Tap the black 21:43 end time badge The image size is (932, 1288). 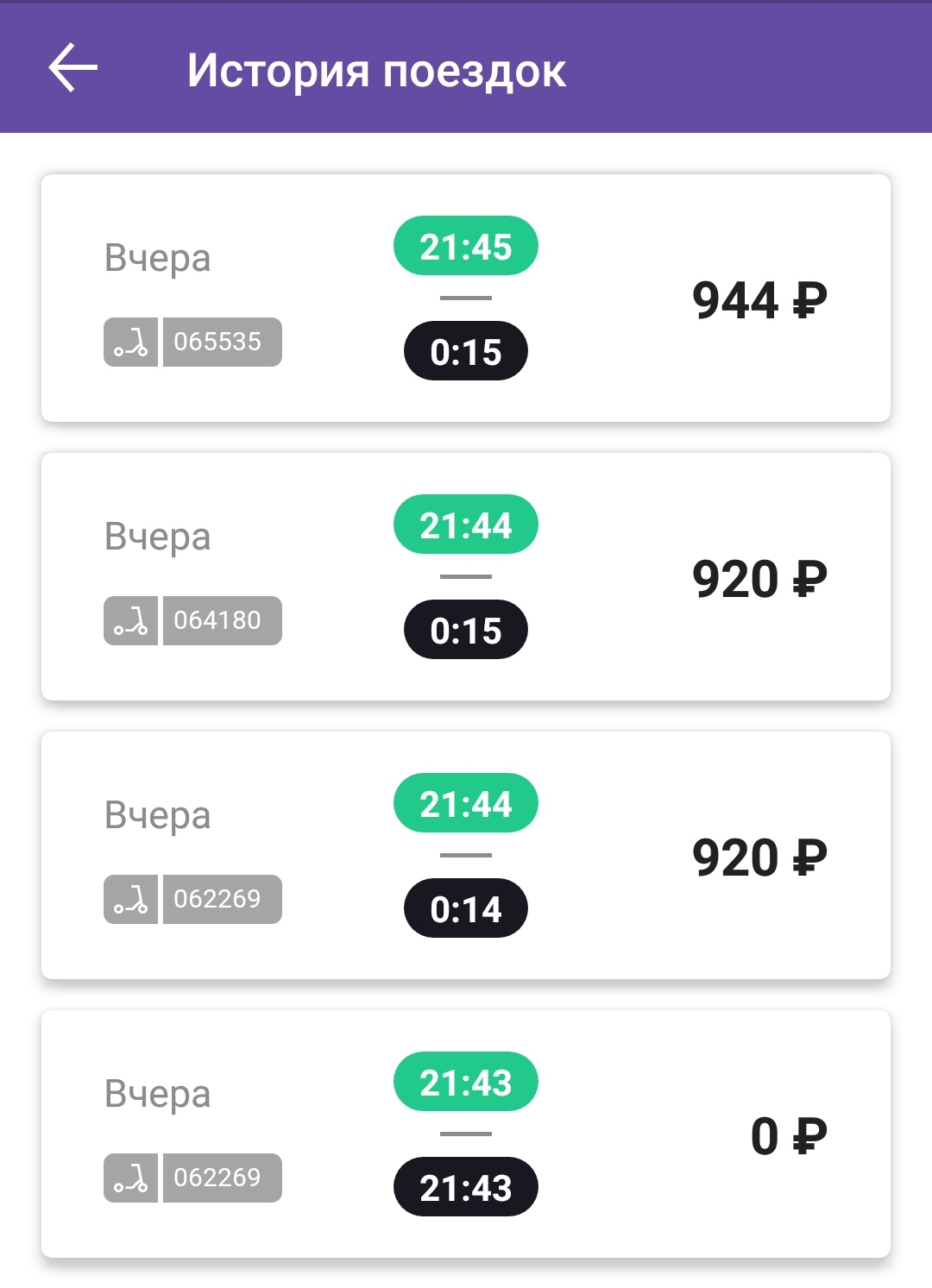click(466, 1187)
